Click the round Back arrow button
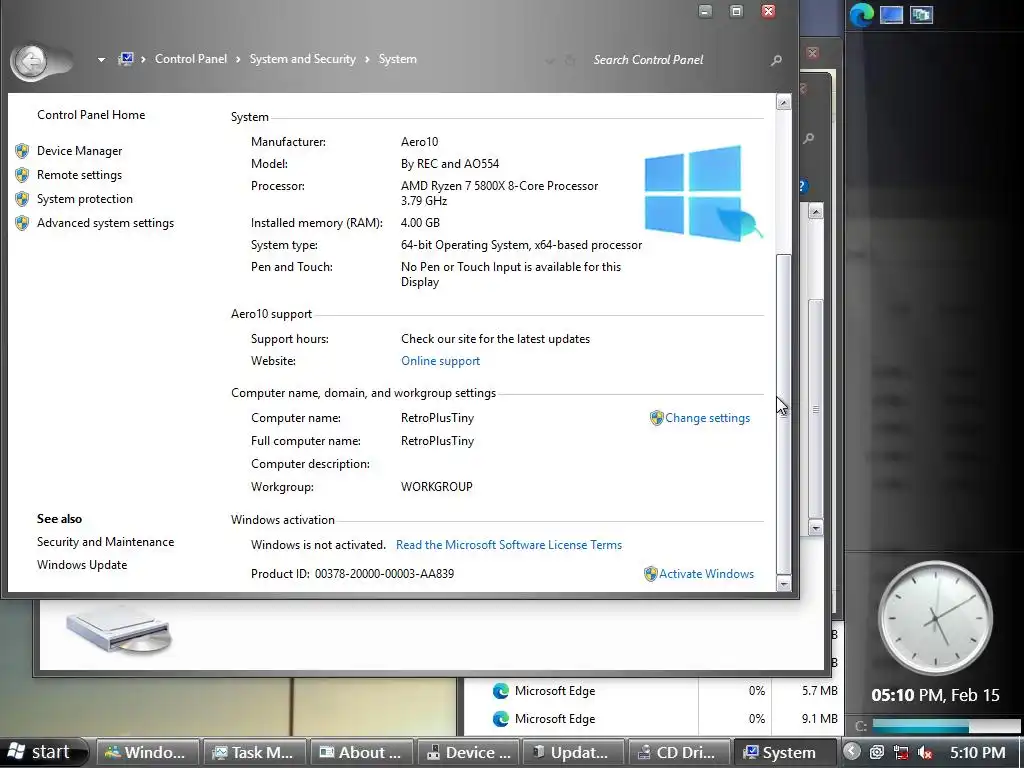The image size is (1024, 768). 30,61
